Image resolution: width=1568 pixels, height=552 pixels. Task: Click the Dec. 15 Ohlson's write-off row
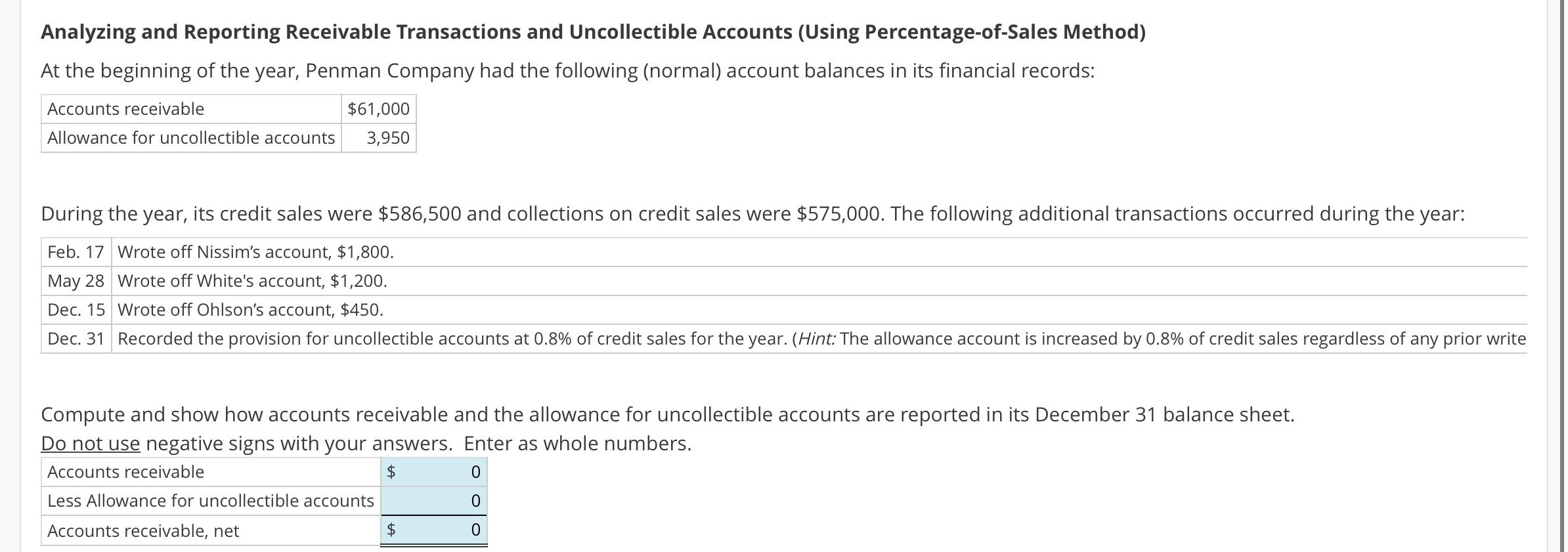tap(251, 308)
